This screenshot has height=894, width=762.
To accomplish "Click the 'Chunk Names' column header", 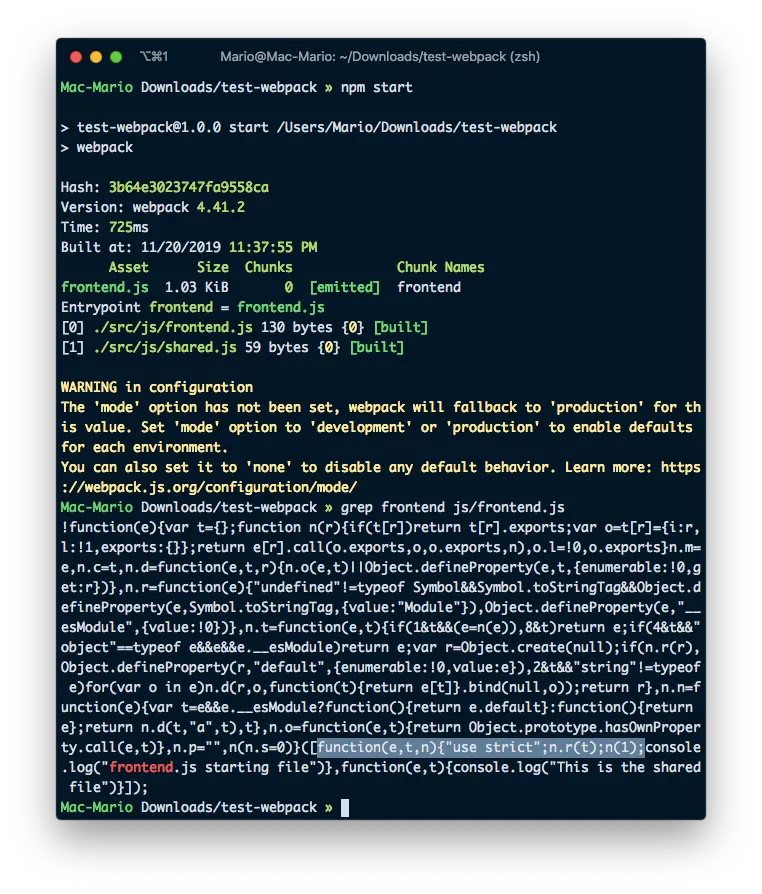I will pyautogui.click(x=440, y=267).
